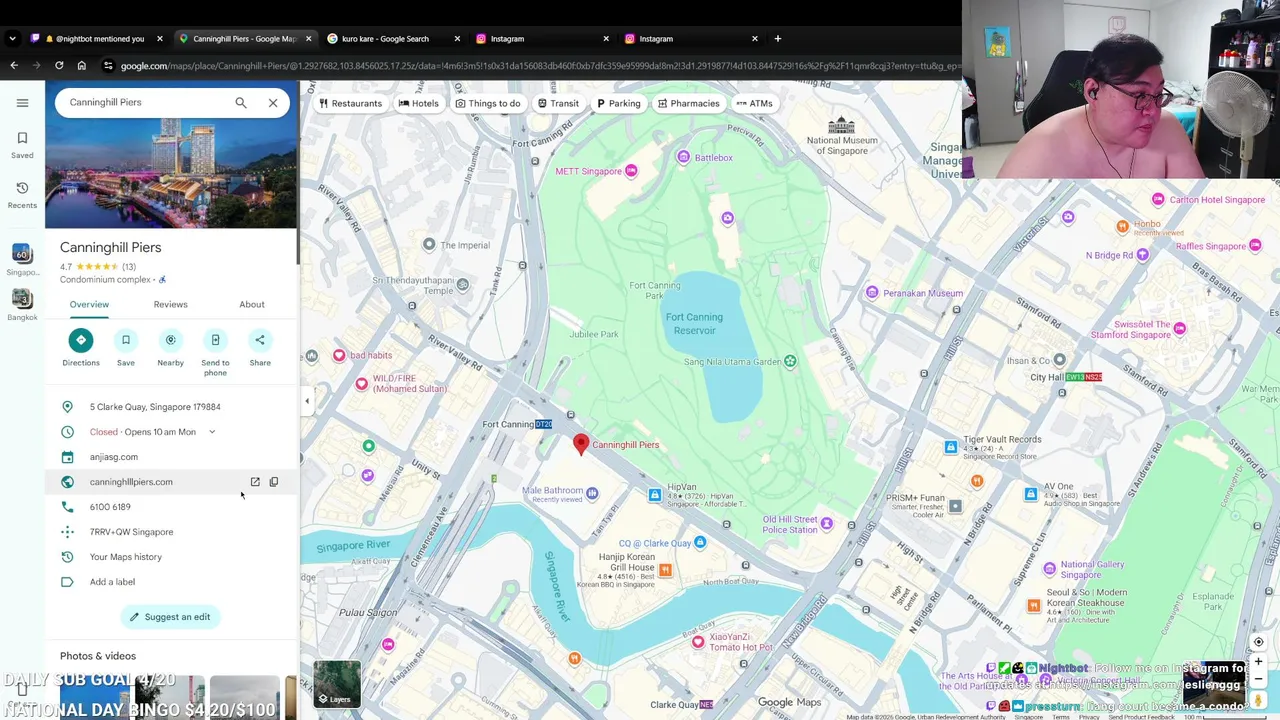This screenshot has height=720, width=1280.
Task: Open website icon next to canninghillpiers.com
Action: click(x=255, y=482)
